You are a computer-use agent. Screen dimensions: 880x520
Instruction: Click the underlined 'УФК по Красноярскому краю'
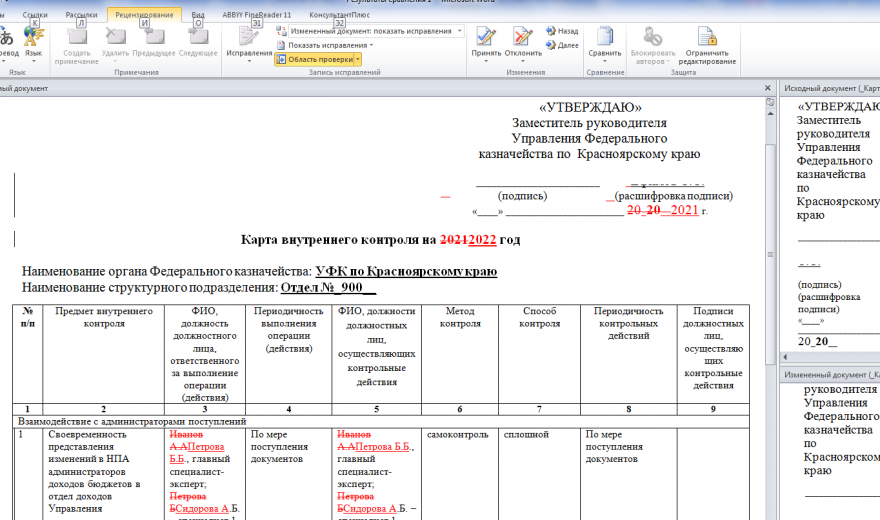pos(406,271)
